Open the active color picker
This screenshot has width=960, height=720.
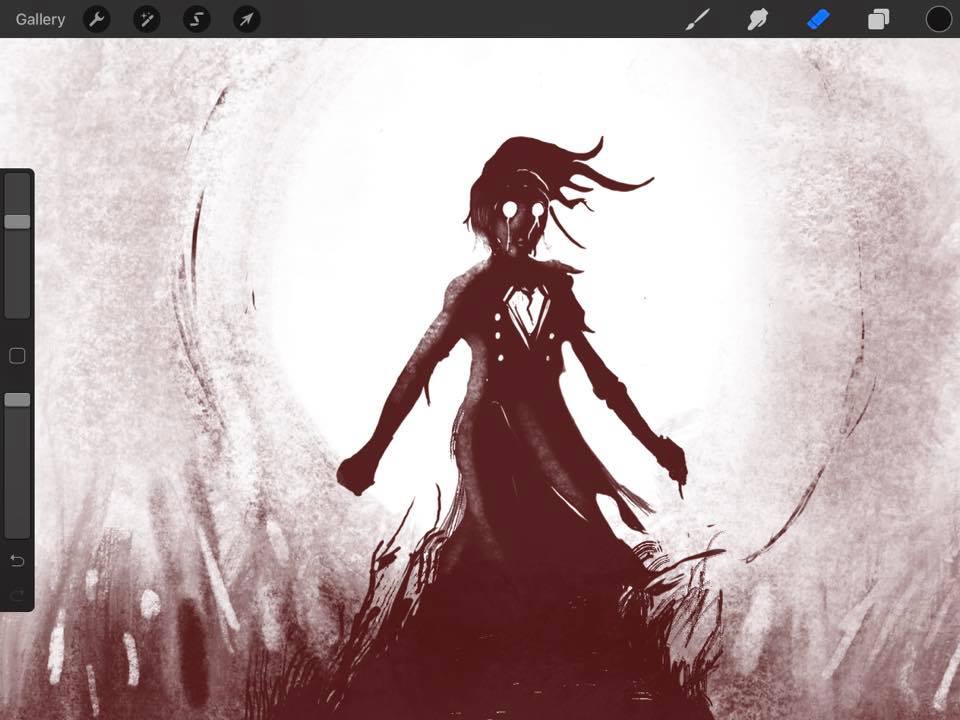point(938,20)
